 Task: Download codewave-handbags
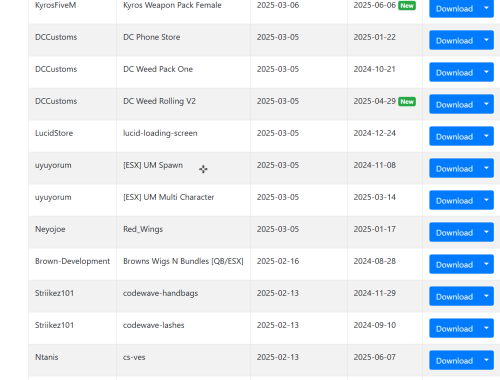click(454, 296)
